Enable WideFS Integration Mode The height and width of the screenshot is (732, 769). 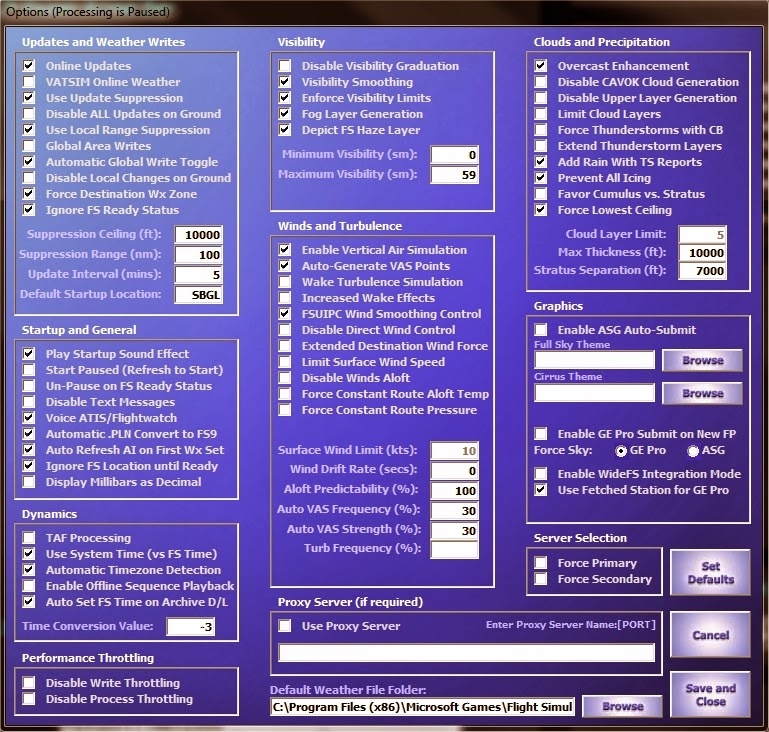[540, 474]
